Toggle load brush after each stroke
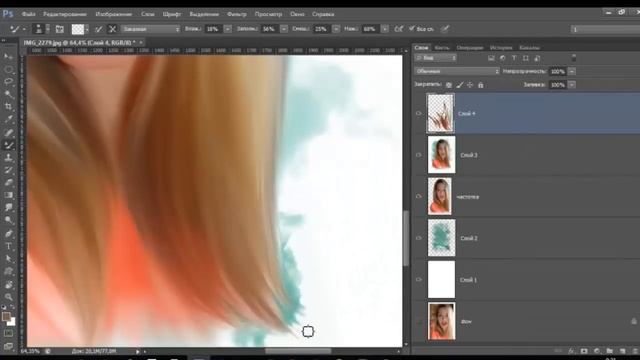Screen dimensions: 640x360 (x=98, y=29)
